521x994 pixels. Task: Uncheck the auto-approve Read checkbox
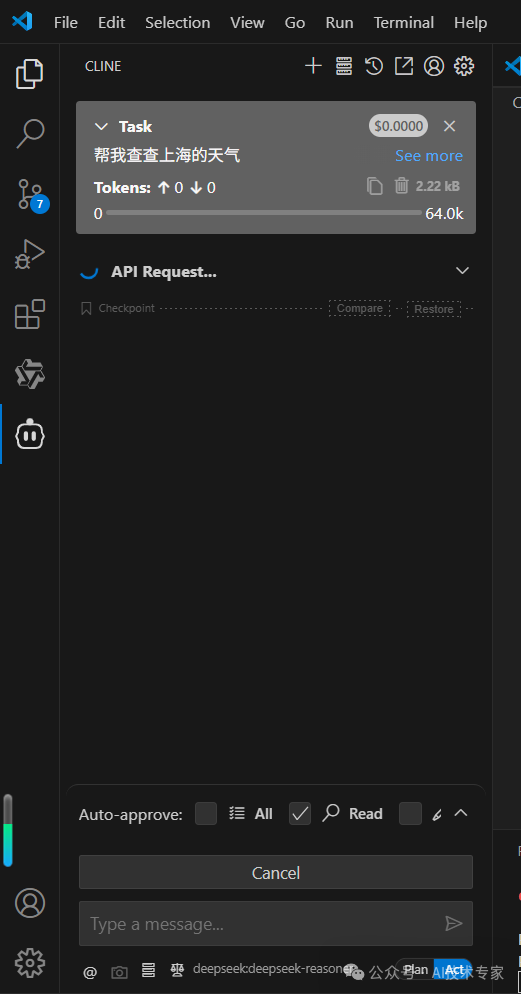[300, 813]
